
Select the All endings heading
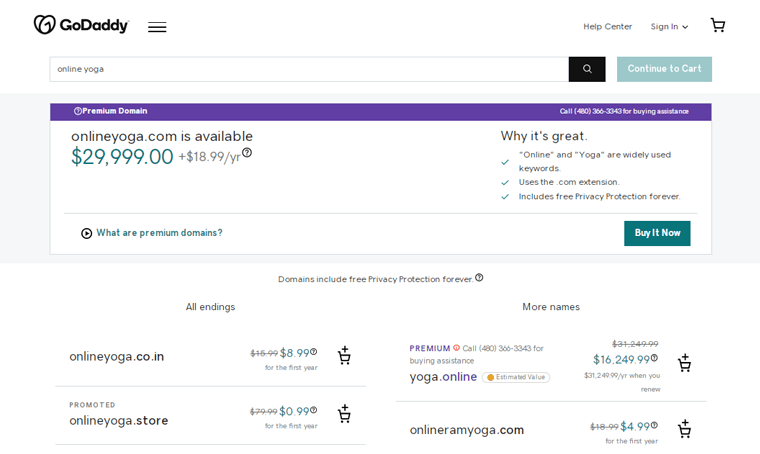(210, 307)
